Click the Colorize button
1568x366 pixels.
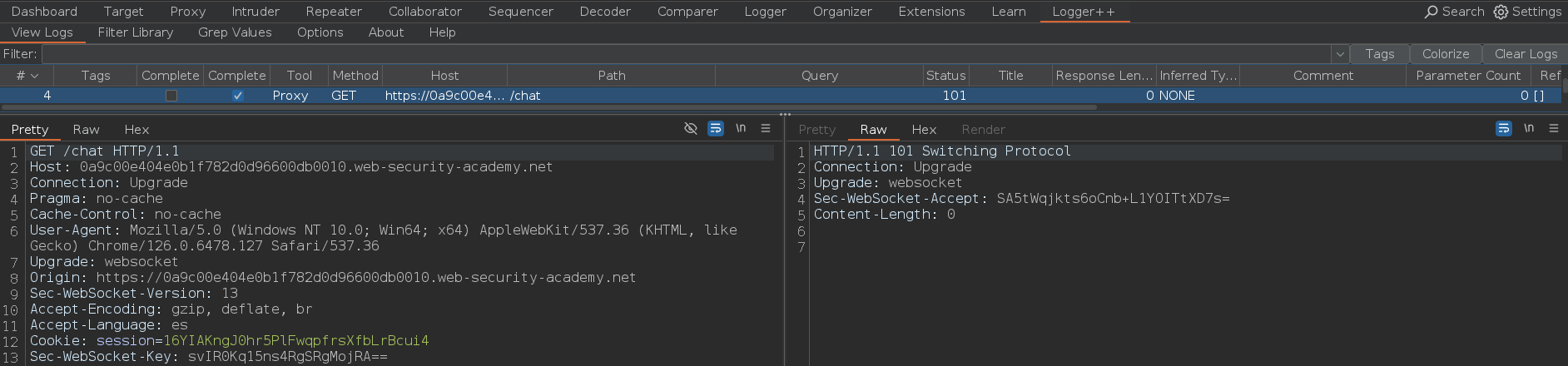tap(1446, 54)
